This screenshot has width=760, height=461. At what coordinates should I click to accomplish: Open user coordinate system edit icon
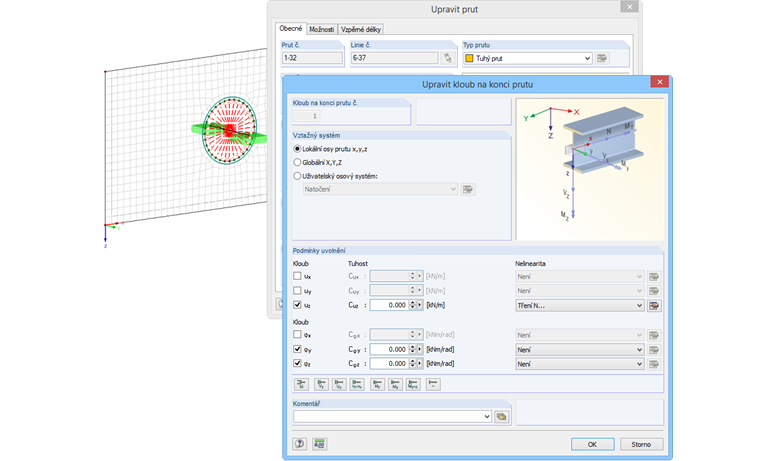point(468,189)
